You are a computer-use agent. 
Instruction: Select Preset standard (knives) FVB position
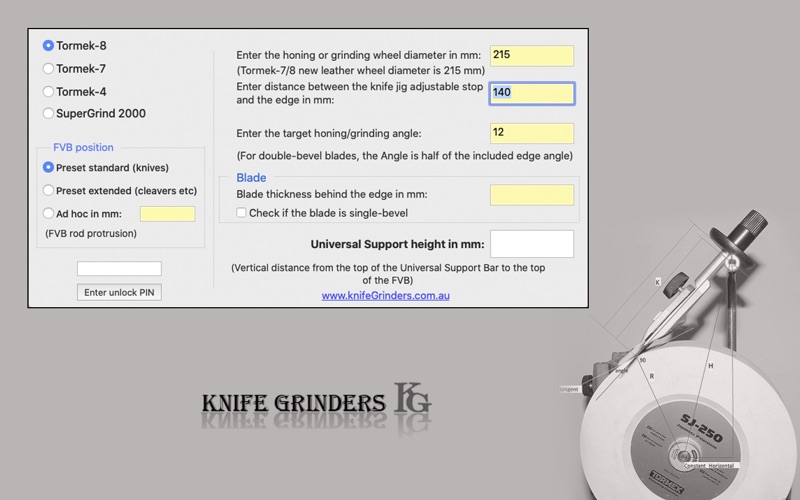48,167
